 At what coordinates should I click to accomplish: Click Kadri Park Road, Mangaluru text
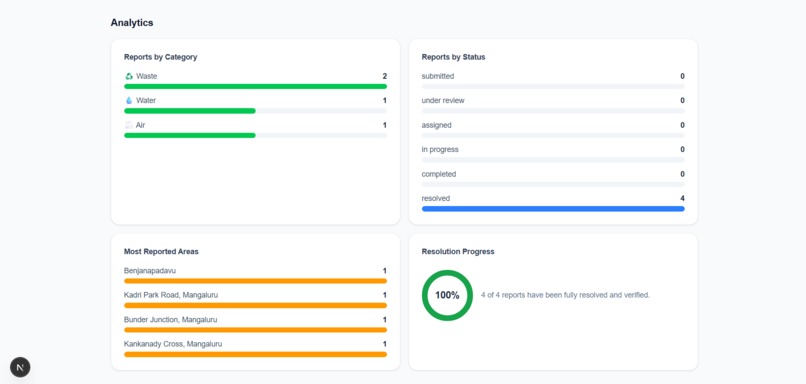point(171,295)
